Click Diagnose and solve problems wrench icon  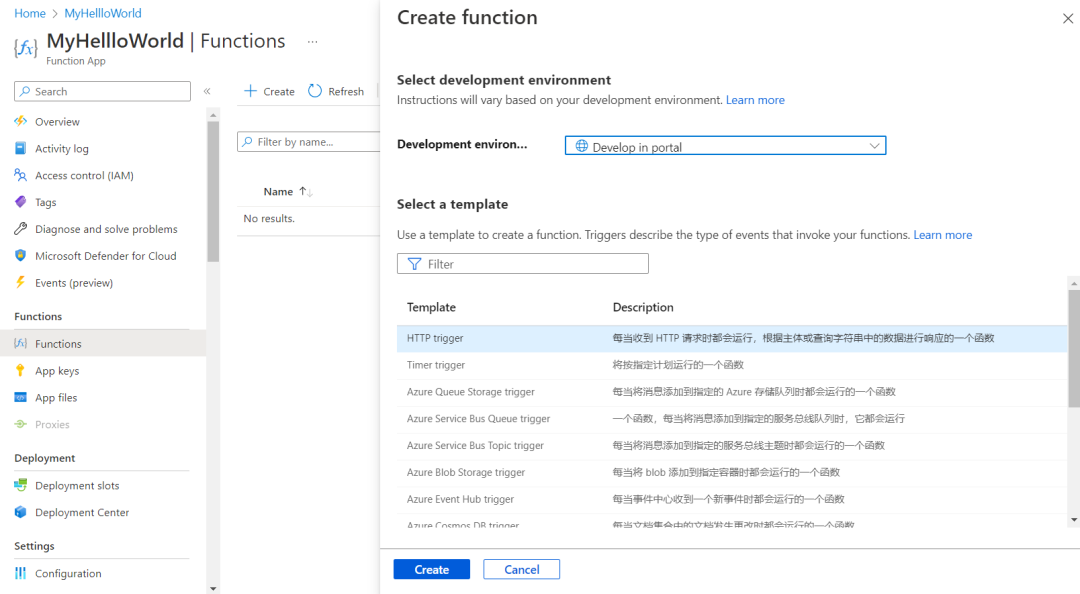pyautogui.click(x=20, y=229)
